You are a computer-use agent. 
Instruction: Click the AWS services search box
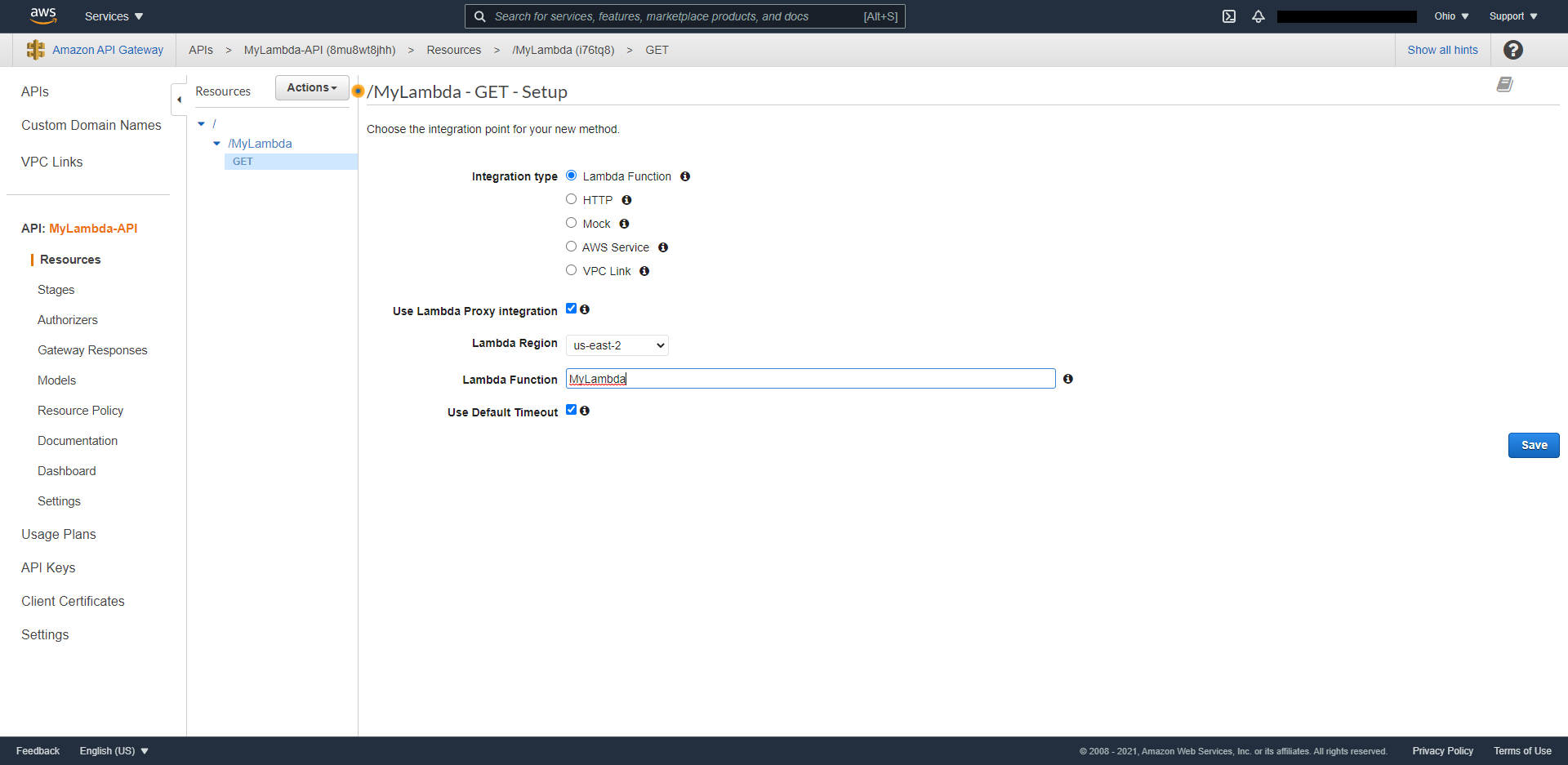point(684,16)
